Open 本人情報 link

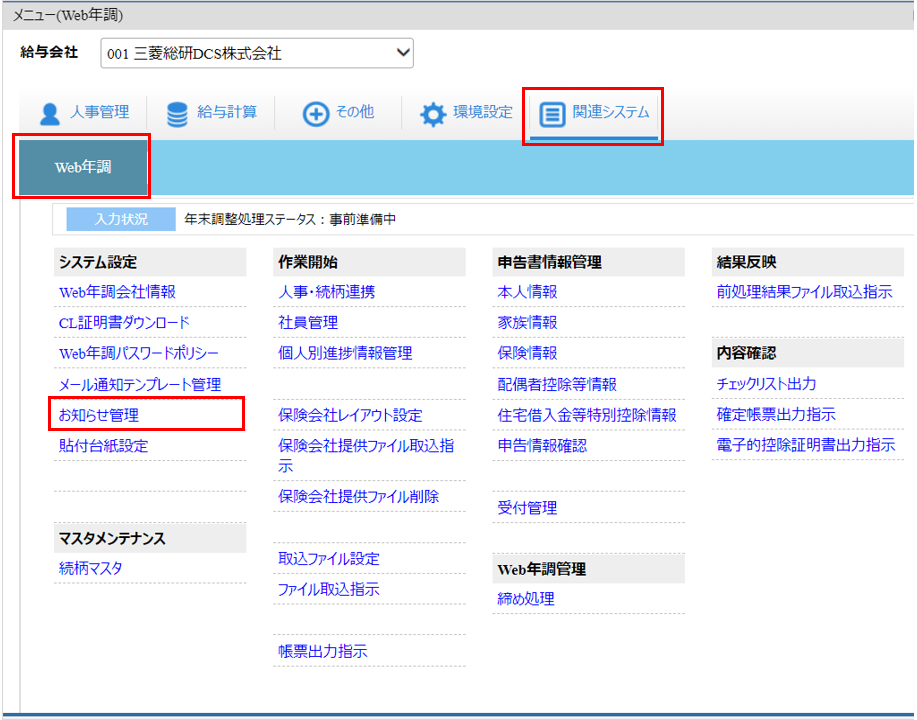(528, 292)
